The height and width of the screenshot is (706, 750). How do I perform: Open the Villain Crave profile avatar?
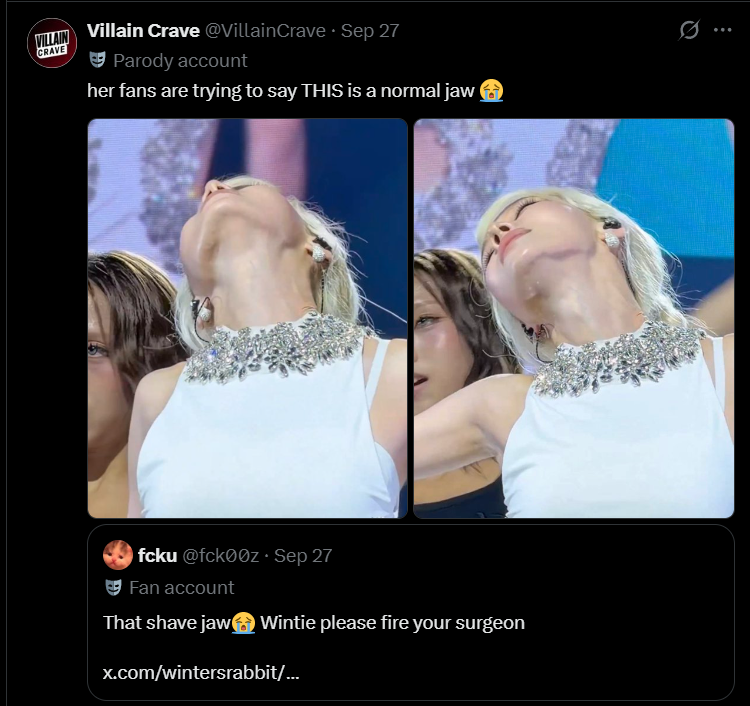click(52, 43)
